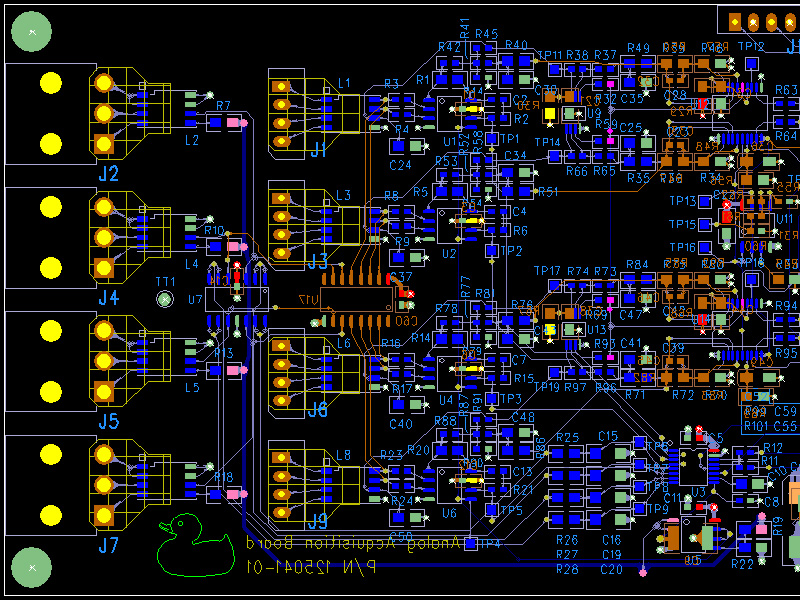Screen dimensions: 800x600
Task: Click the bottom-left green mounting hole
Action: [32, 567]
